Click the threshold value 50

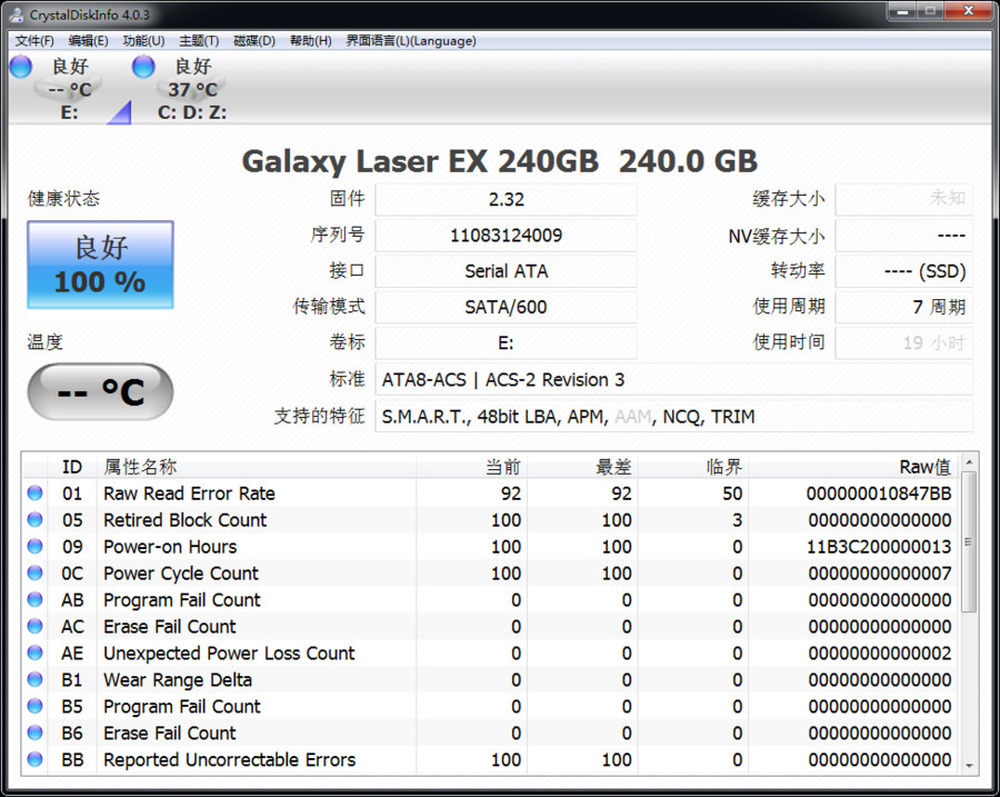tap(732, 494)
